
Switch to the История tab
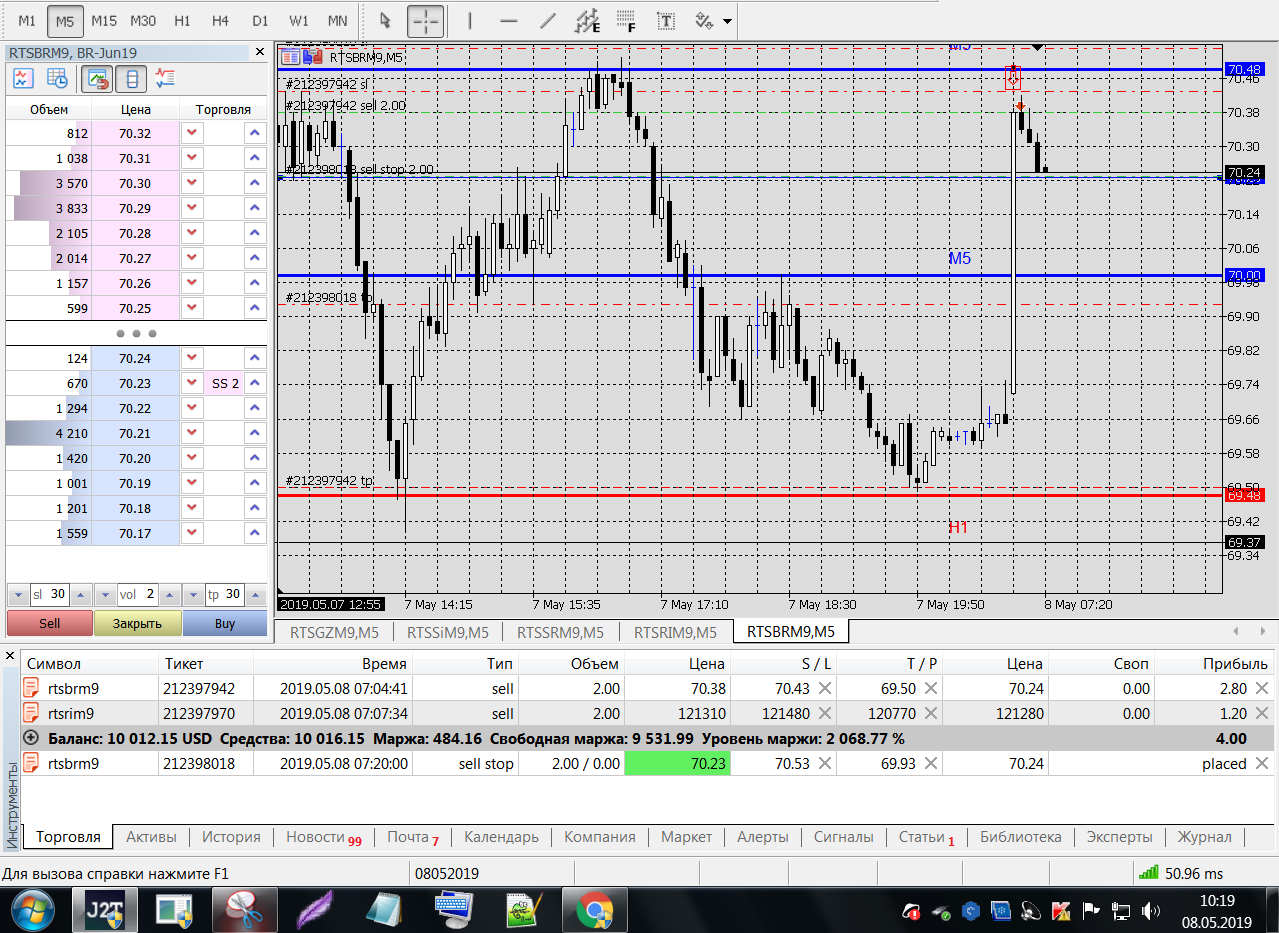[x=231, y=837]
